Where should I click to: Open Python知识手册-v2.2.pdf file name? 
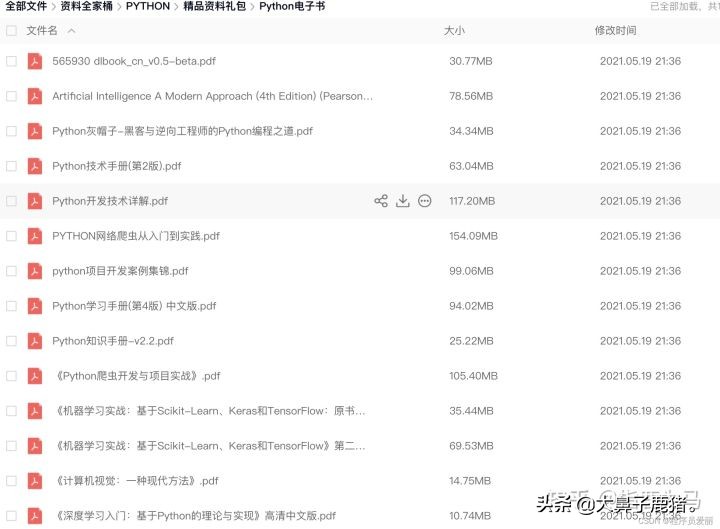coord(112,341)
